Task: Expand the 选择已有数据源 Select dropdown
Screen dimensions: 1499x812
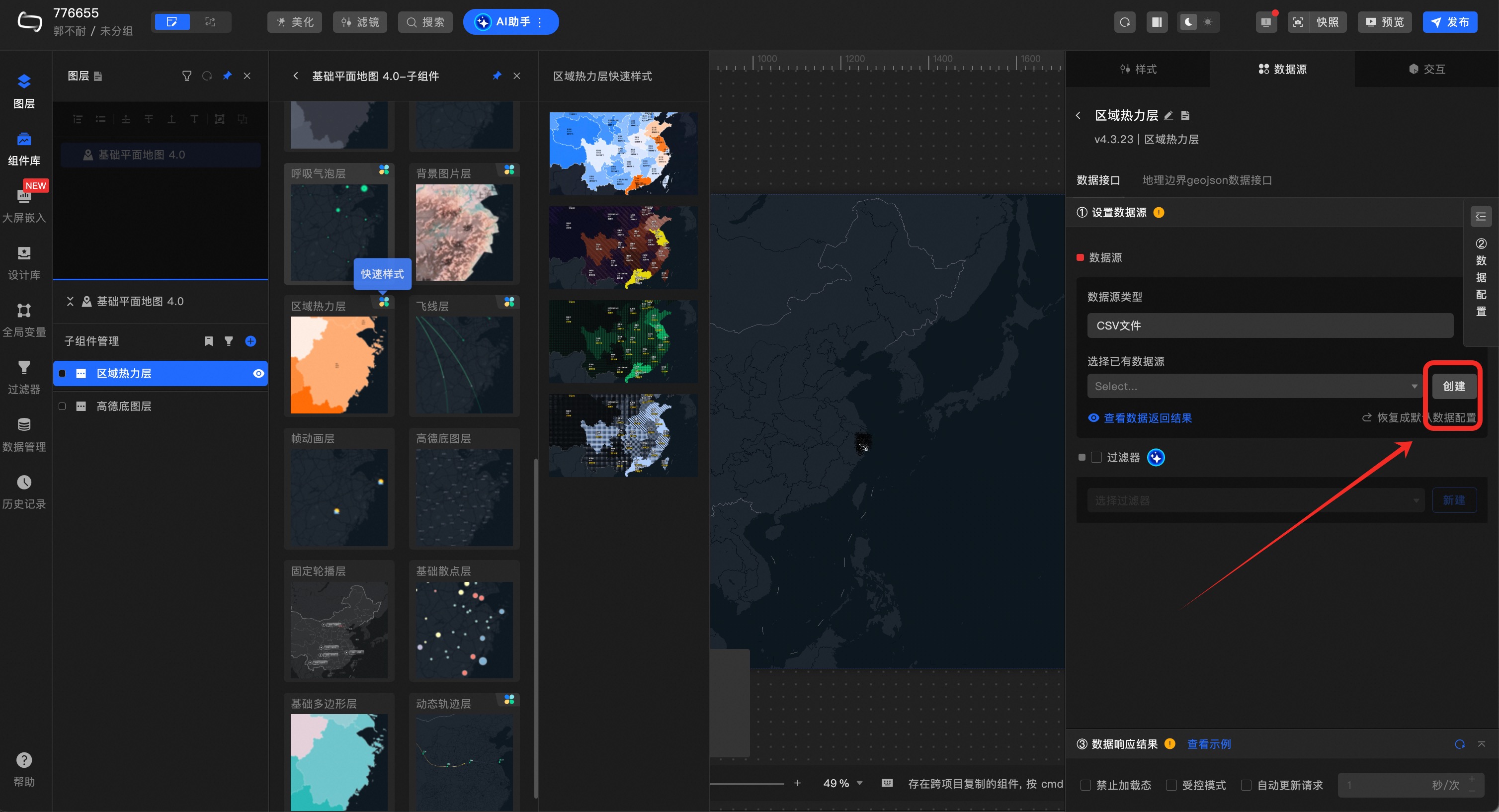Action: coord(1254,386)
